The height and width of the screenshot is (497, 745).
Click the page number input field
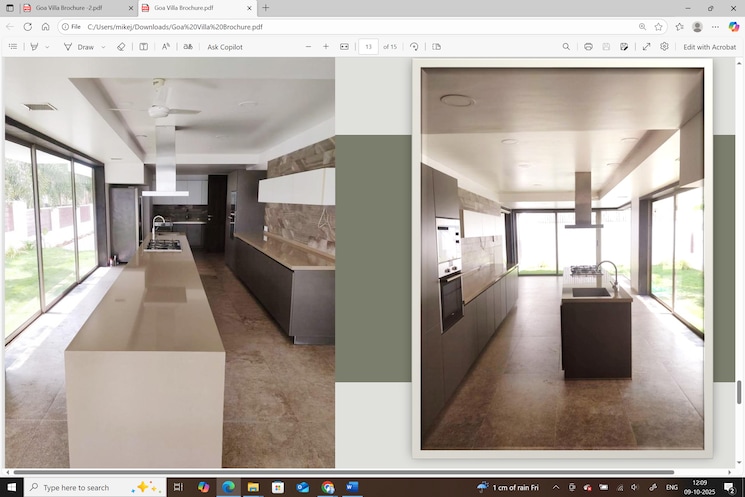[368, 47]
